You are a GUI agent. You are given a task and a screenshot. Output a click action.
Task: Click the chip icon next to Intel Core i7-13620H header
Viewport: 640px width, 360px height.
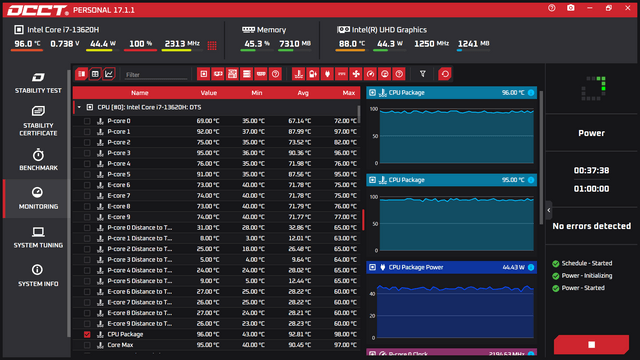pos(19,29)
